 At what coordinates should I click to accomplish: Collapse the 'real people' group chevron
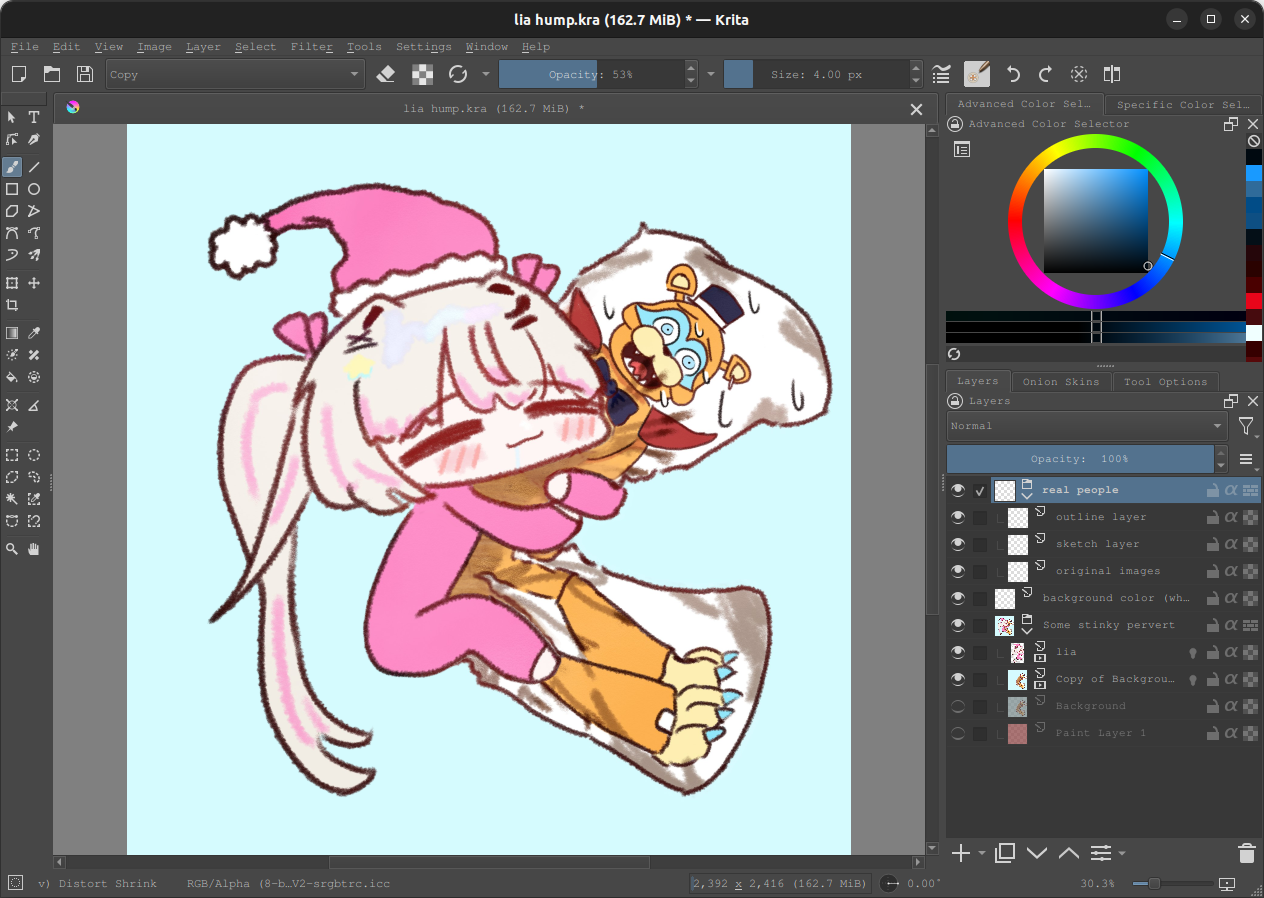pyautogui.click(x=1027, y=496)
